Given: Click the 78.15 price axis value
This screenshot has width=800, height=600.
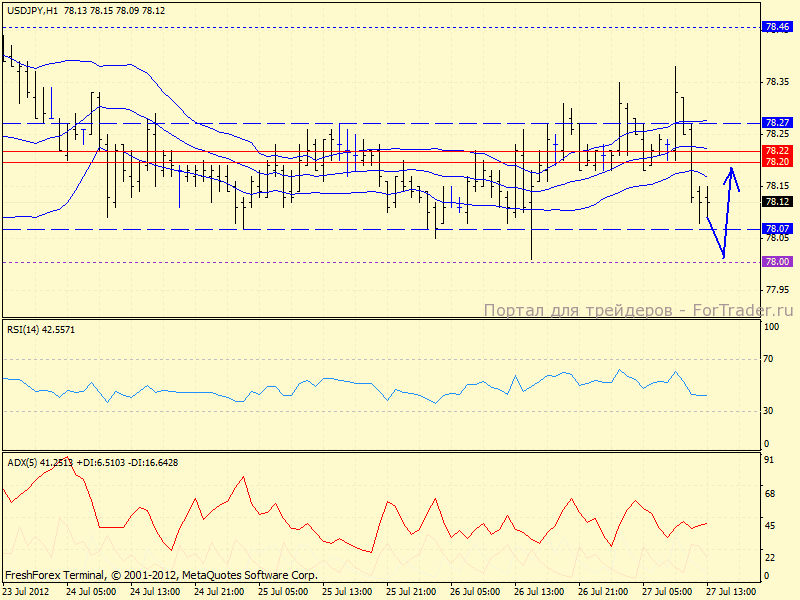Looking at the screenshot, I should coord(777,186).
